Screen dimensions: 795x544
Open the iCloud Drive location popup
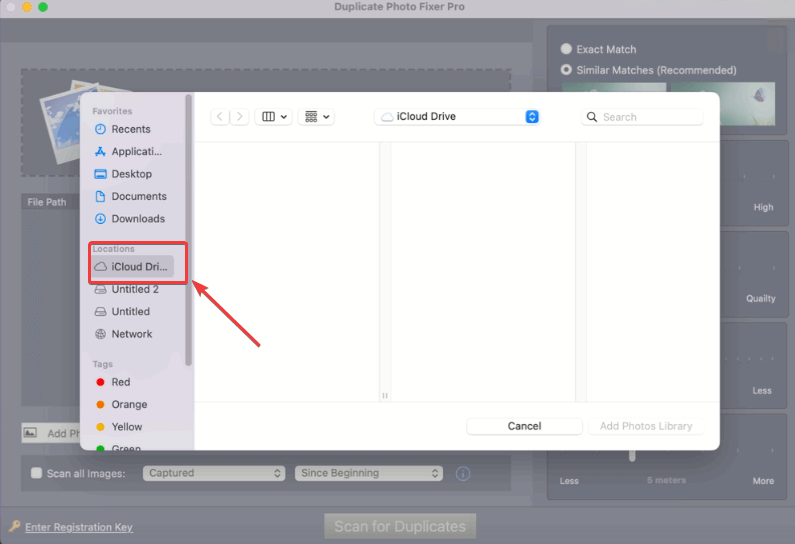457,117
